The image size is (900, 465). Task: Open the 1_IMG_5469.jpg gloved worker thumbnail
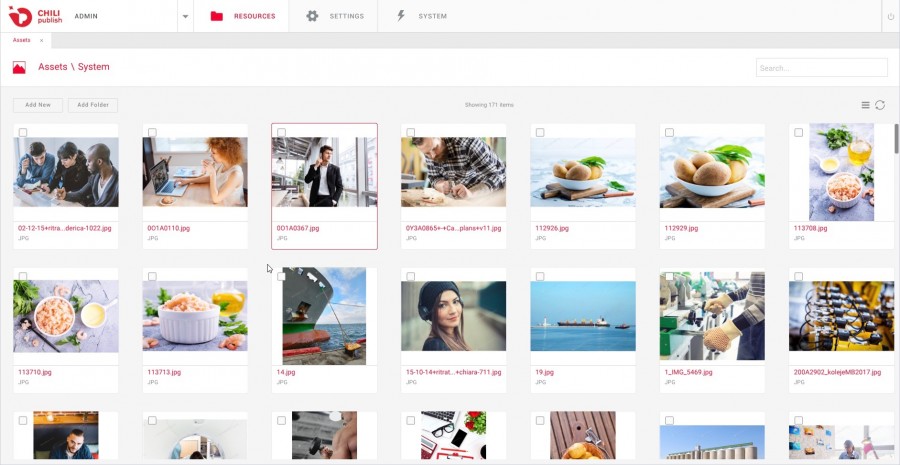click(712, 316)
